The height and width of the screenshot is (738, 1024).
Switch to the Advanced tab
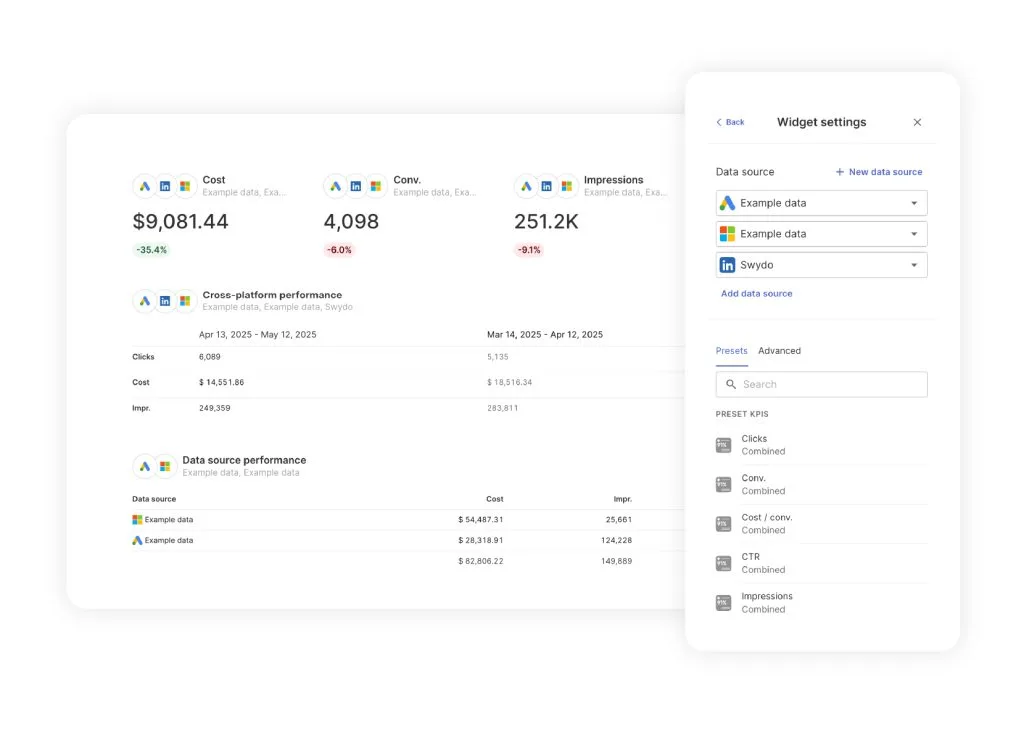(779, 351)
